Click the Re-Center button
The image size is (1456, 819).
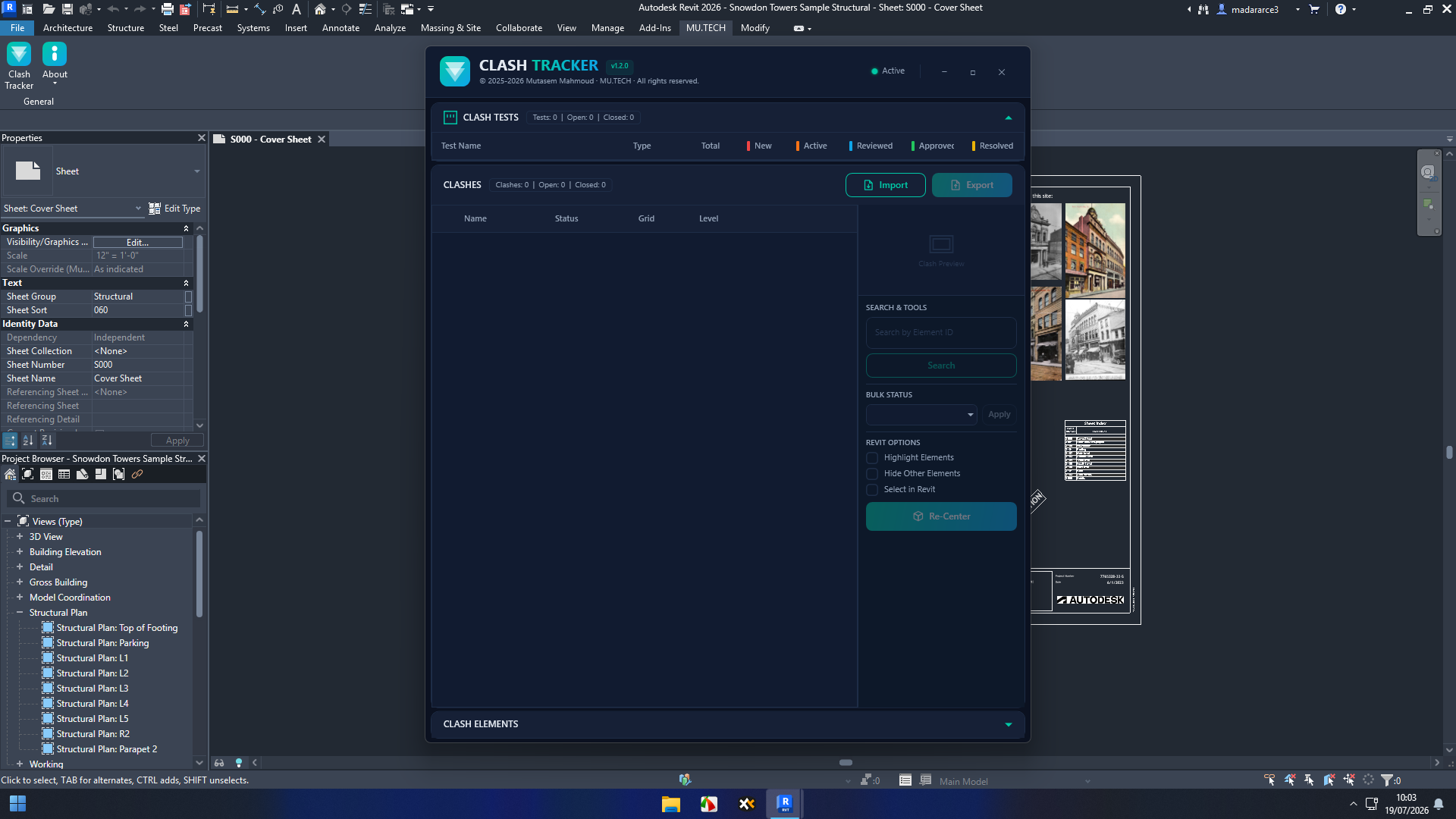tap(941, 516)
